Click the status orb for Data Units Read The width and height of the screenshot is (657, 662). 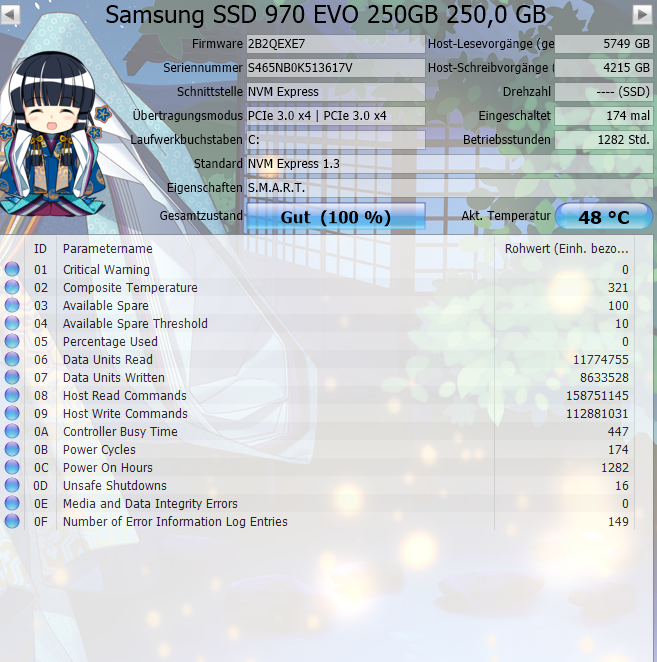point(12,359)
